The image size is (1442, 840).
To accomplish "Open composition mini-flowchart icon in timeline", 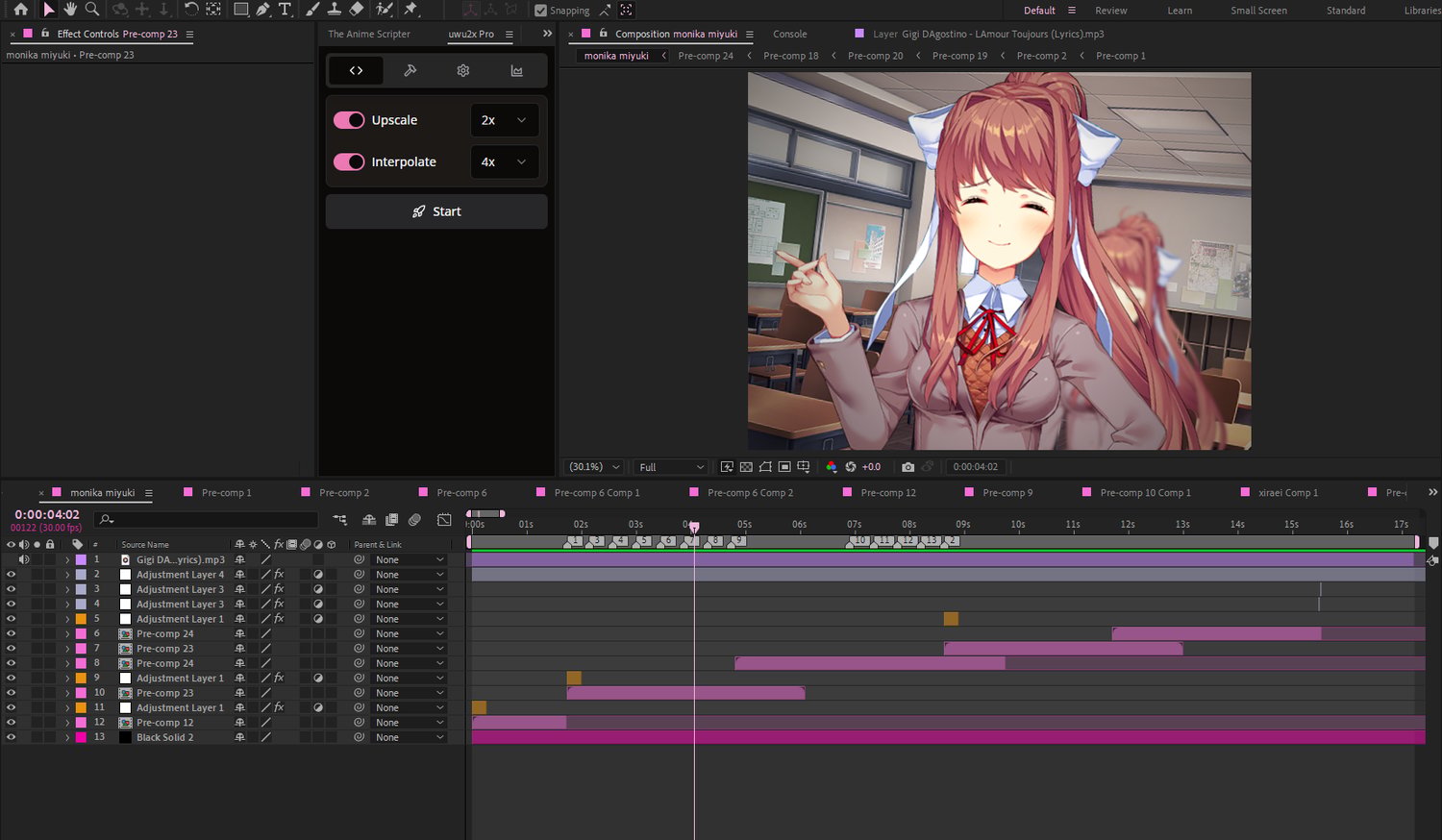I will pos(340,520).
